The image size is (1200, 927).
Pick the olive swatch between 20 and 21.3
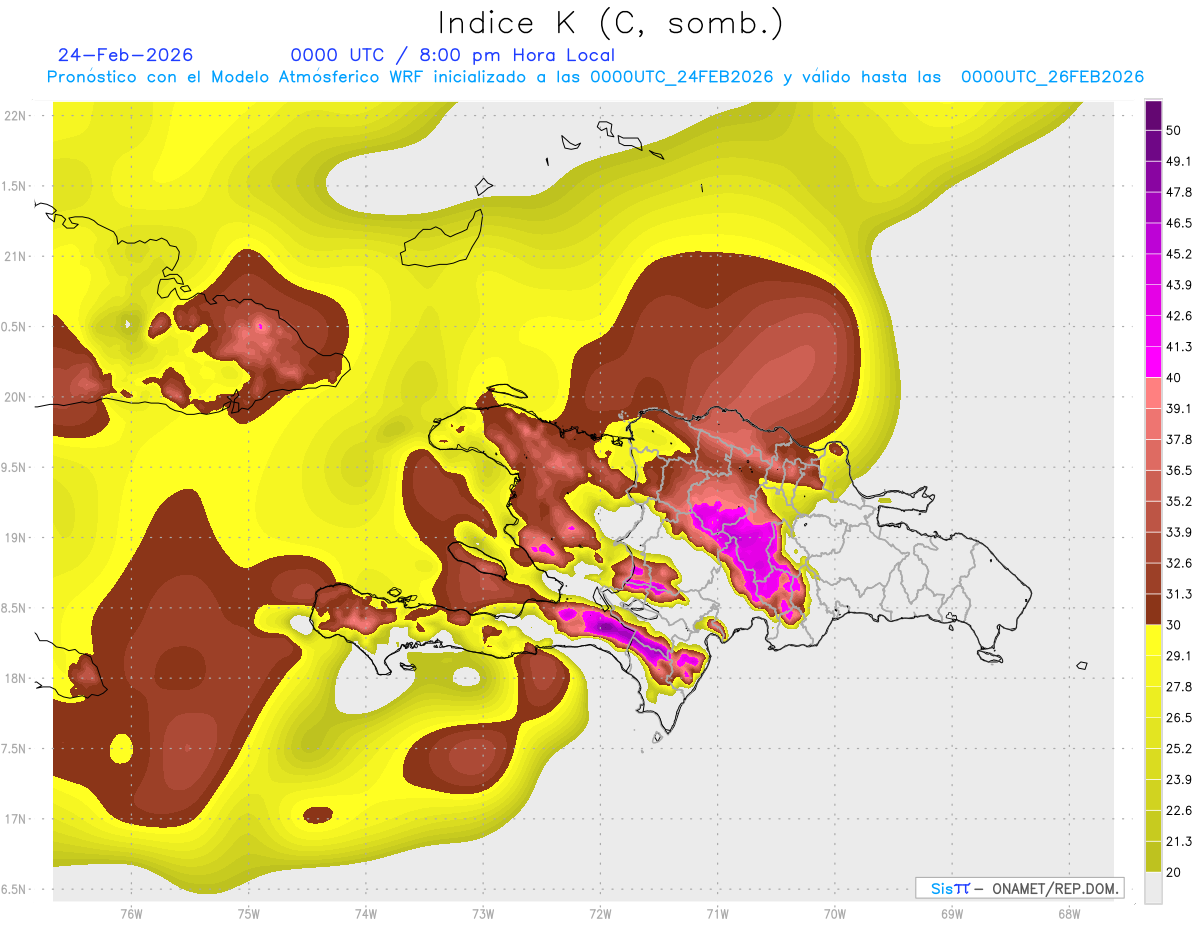pos(1153,857)
